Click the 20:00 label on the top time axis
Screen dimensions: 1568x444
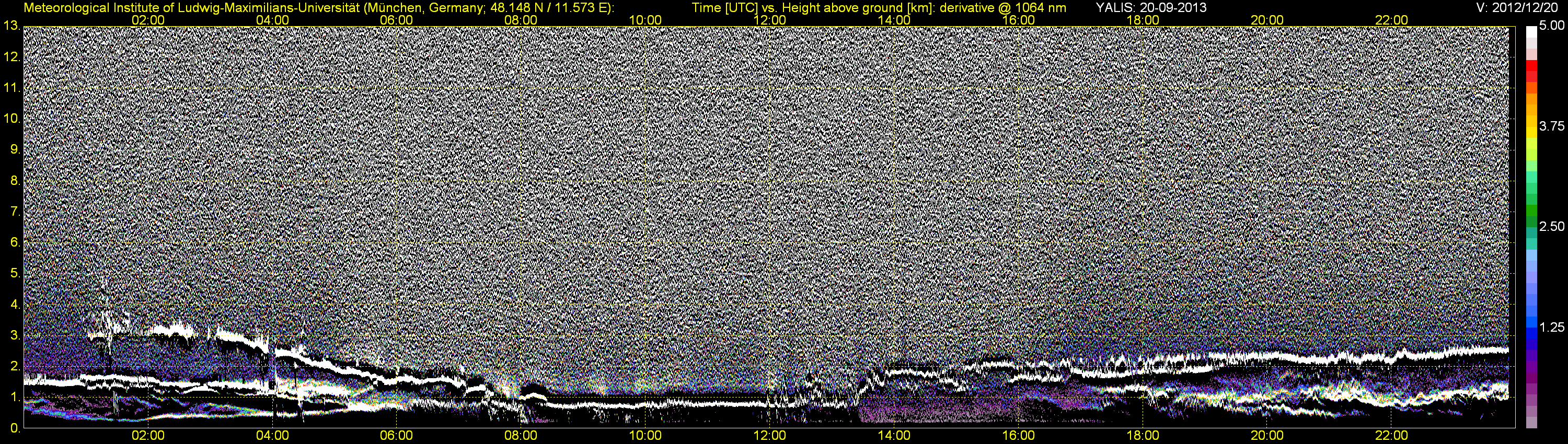pyautogui.click(x=1267, y=20)
